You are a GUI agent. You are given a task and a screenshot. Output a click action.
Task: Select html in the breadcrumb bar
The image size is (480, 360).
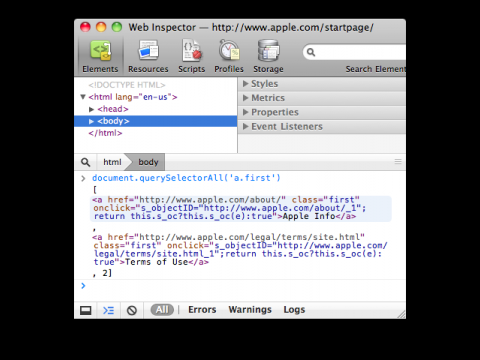112,162
